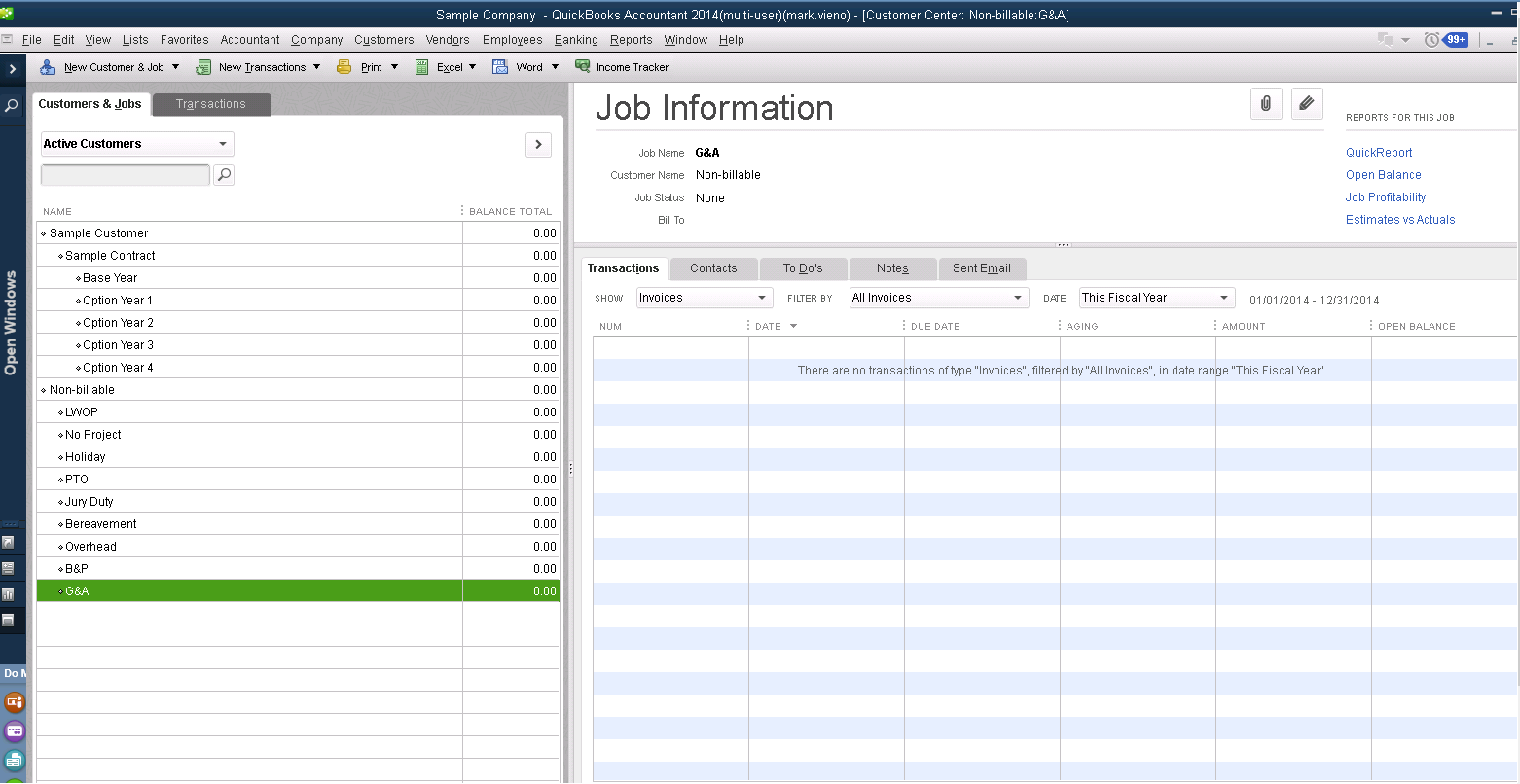Open the Estimates vs Actuals link

[1400, 220]
